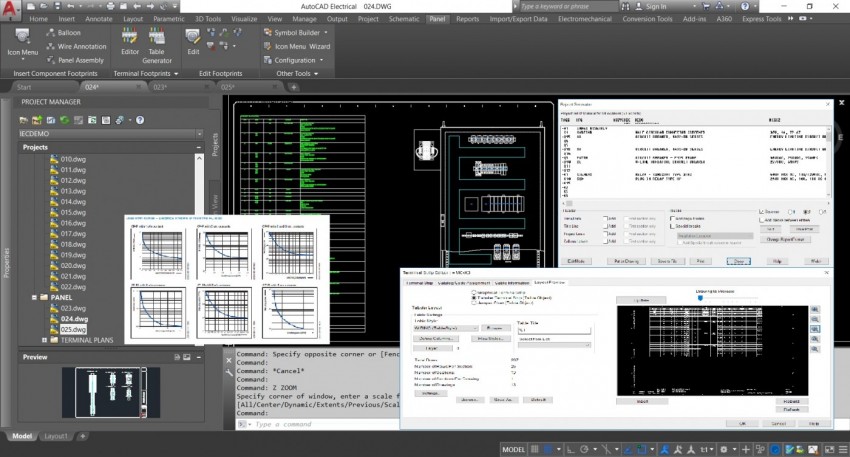Open the IECDEMO project selector dropdown
Screen dimensions: 850x457
[199, 133]
